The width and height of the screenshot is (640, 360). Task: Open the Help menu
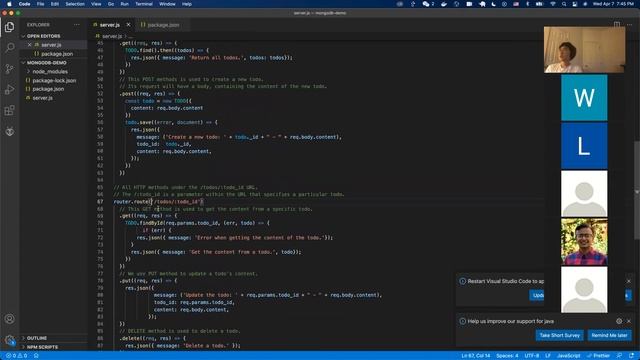(187, 4)
